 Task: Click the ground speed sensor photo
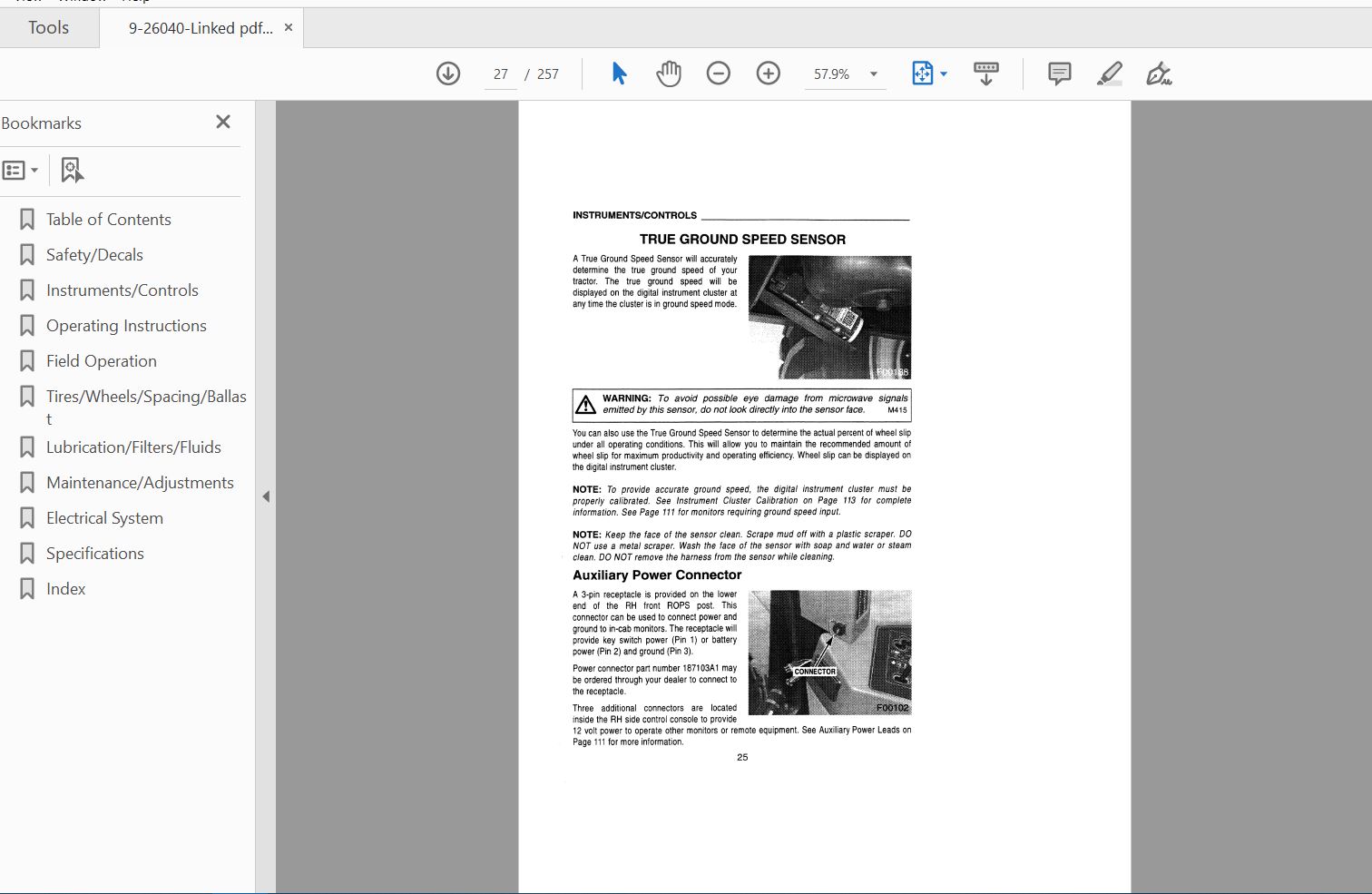pyautogui.click(x=829, y=317)
